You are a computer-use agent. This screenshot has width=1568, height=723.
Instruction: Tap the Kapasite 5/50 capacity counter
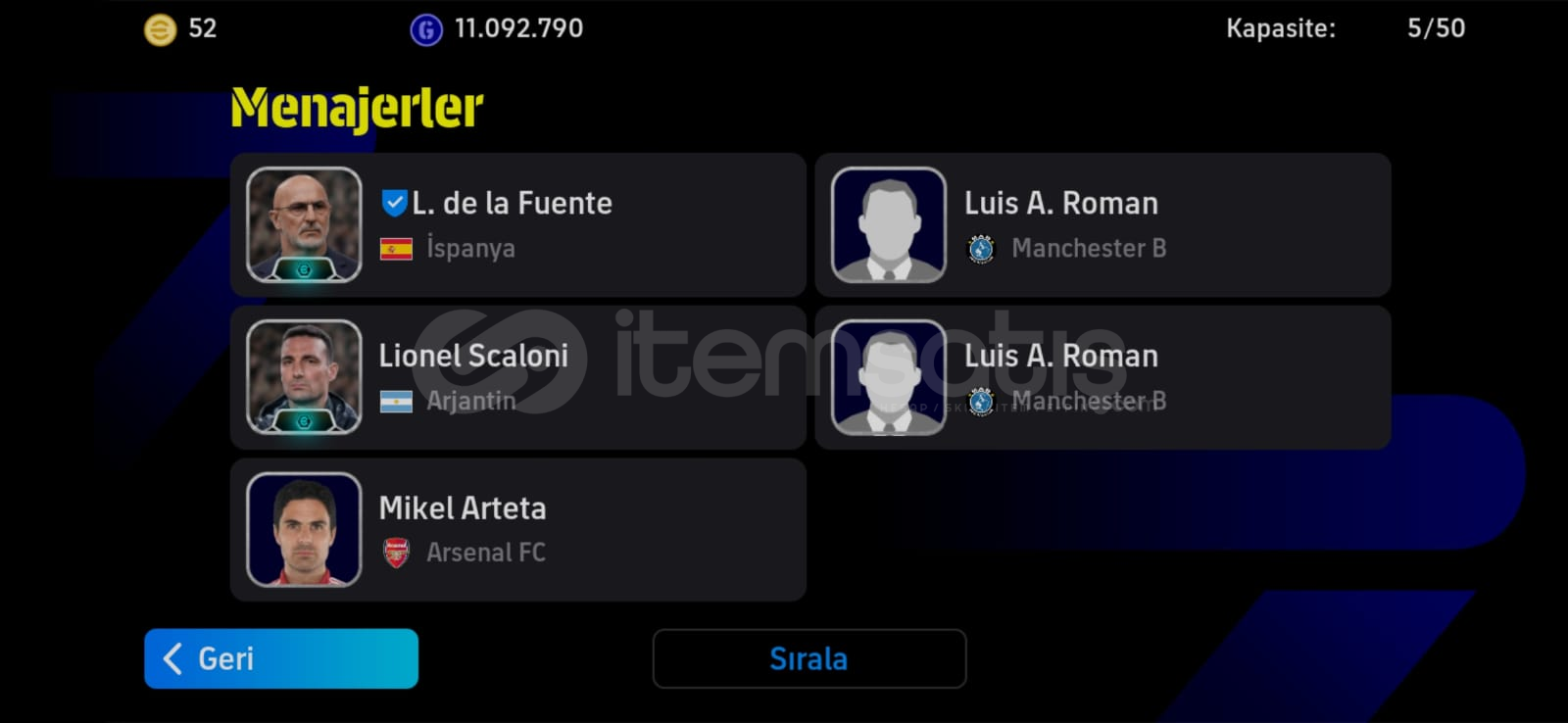[x=1346, y=28]
